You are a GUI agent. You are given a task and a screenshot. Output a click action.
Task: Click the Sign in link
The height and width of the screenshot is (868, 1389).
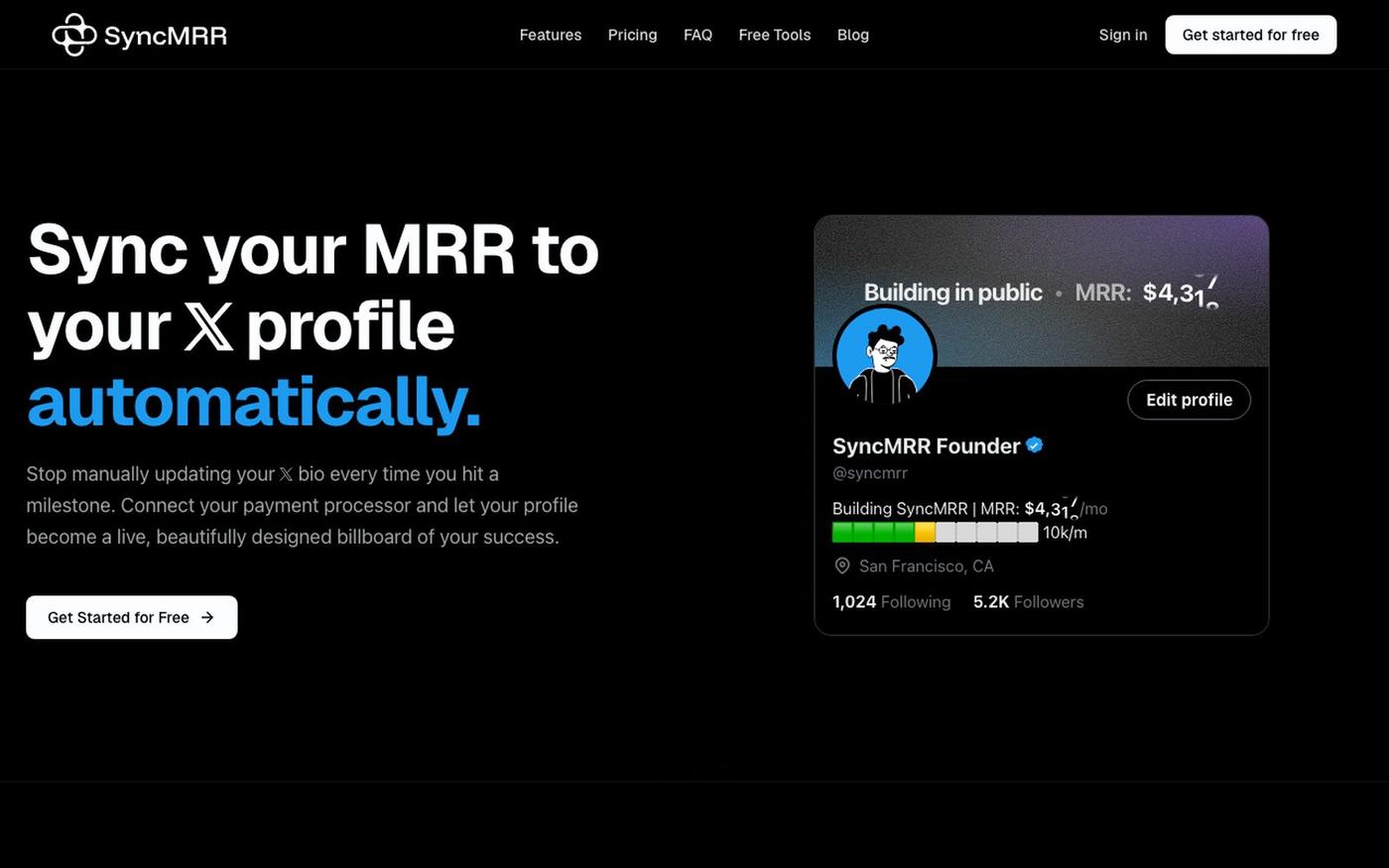point(1123,35)
